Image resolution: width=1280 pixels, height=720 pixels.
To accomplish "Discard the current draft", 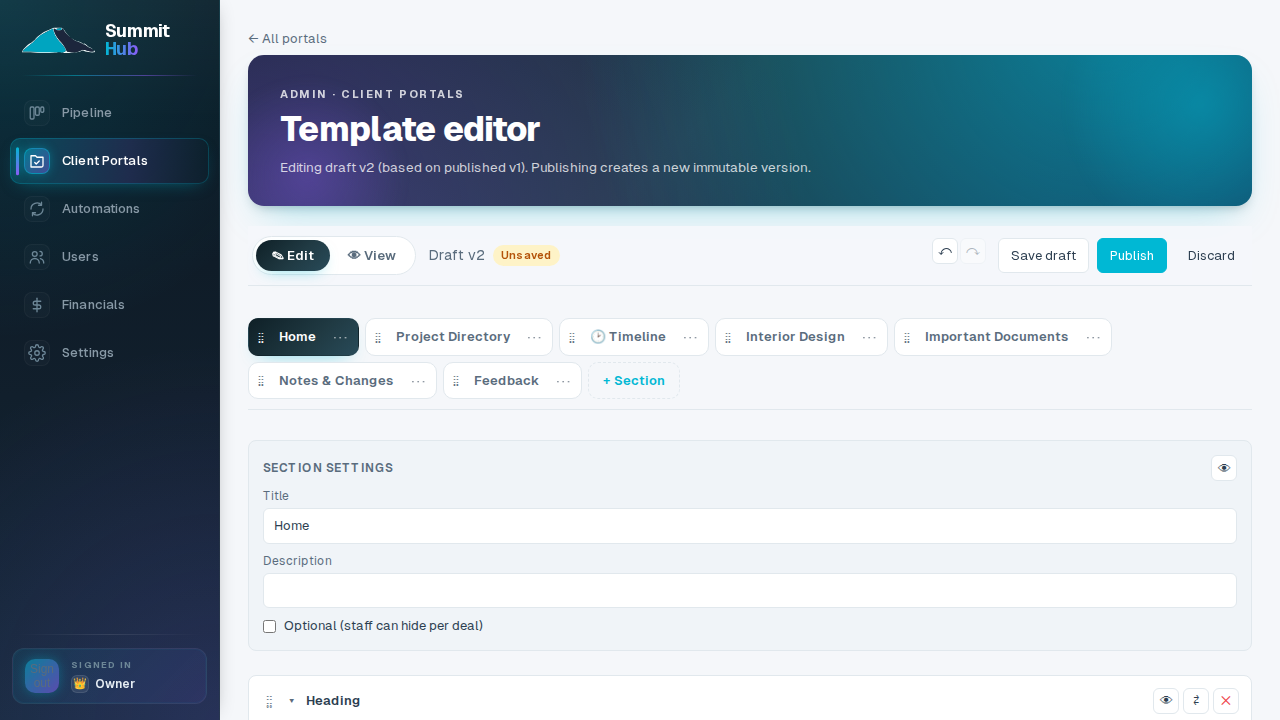I will tap(1211, 256).
